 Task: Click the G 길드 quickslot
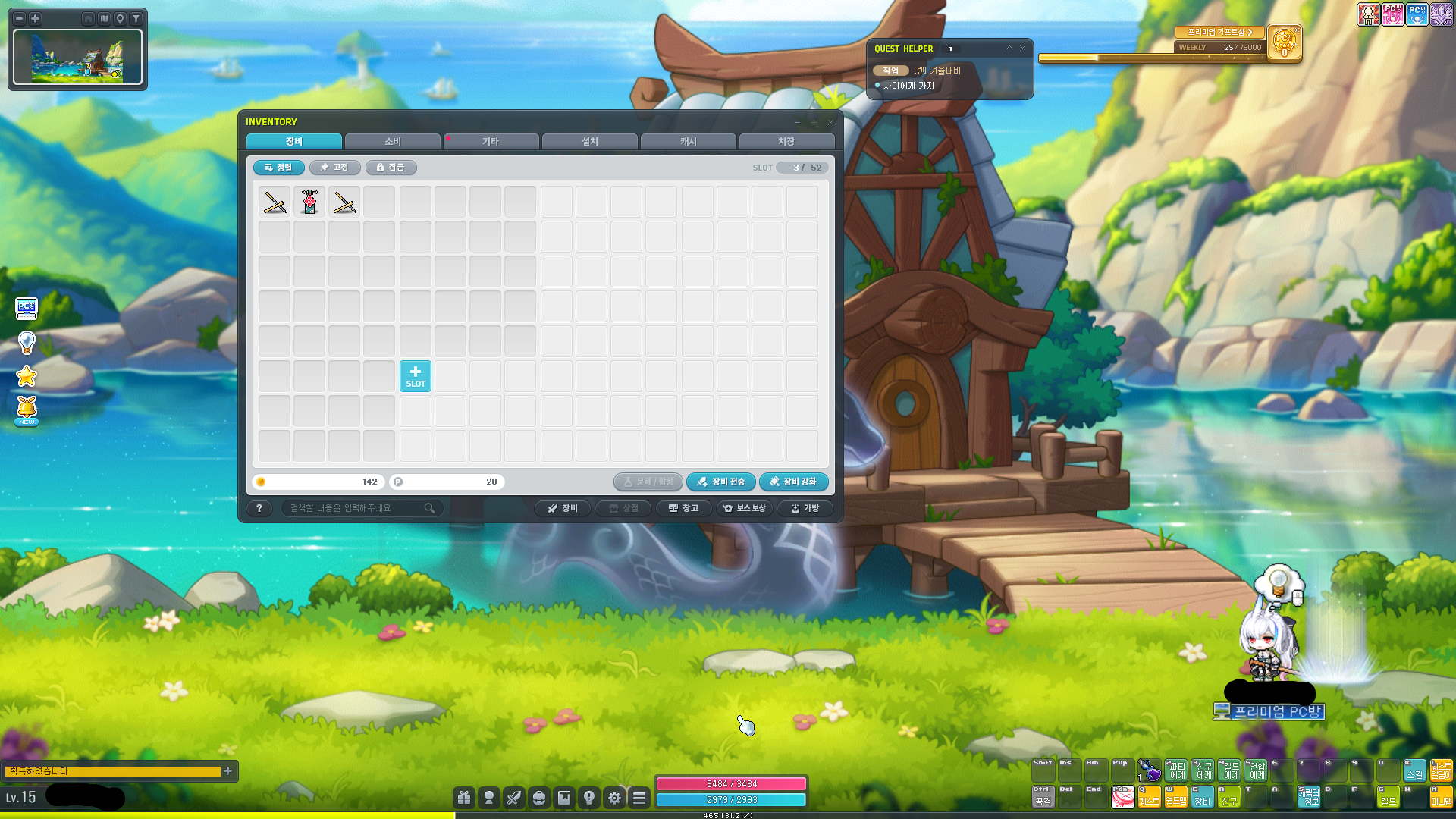point(1389,797)
